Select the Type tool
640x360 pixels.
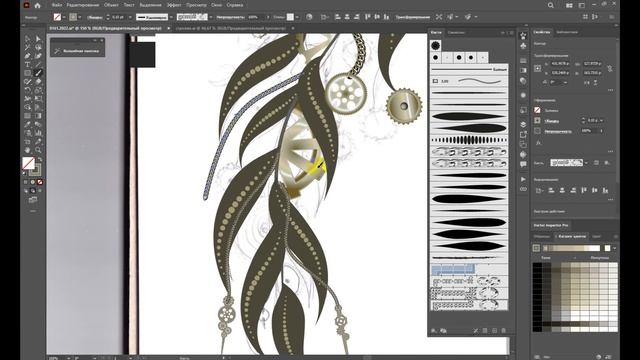(x=28, y=65)
